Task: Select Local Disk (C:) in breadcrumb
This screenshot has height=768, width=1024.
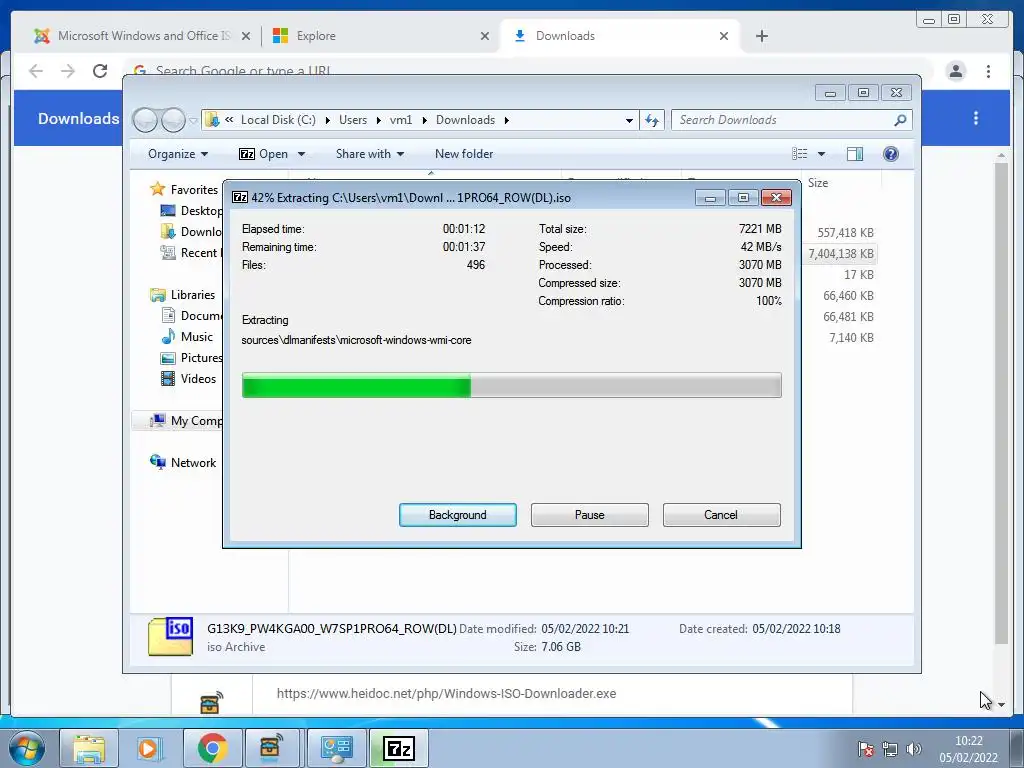Action: click(x=278, y=120)
